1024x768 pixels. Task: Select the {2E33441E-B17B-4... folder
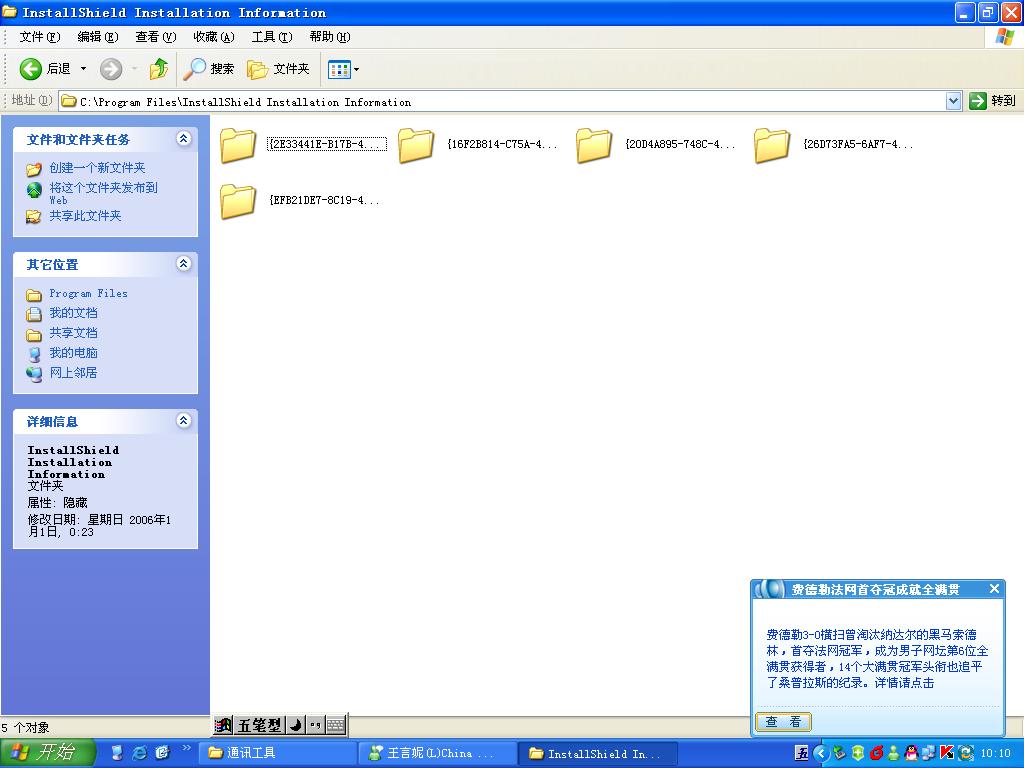(303, 144)
